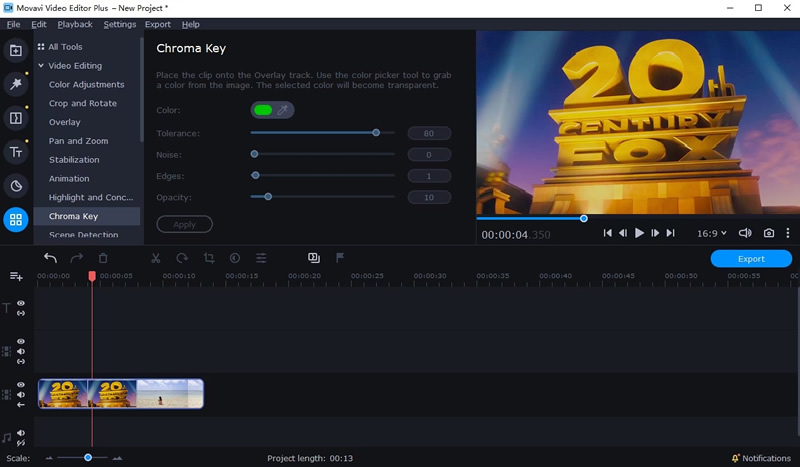Open the Edit menu

click(x=39, y=24)
